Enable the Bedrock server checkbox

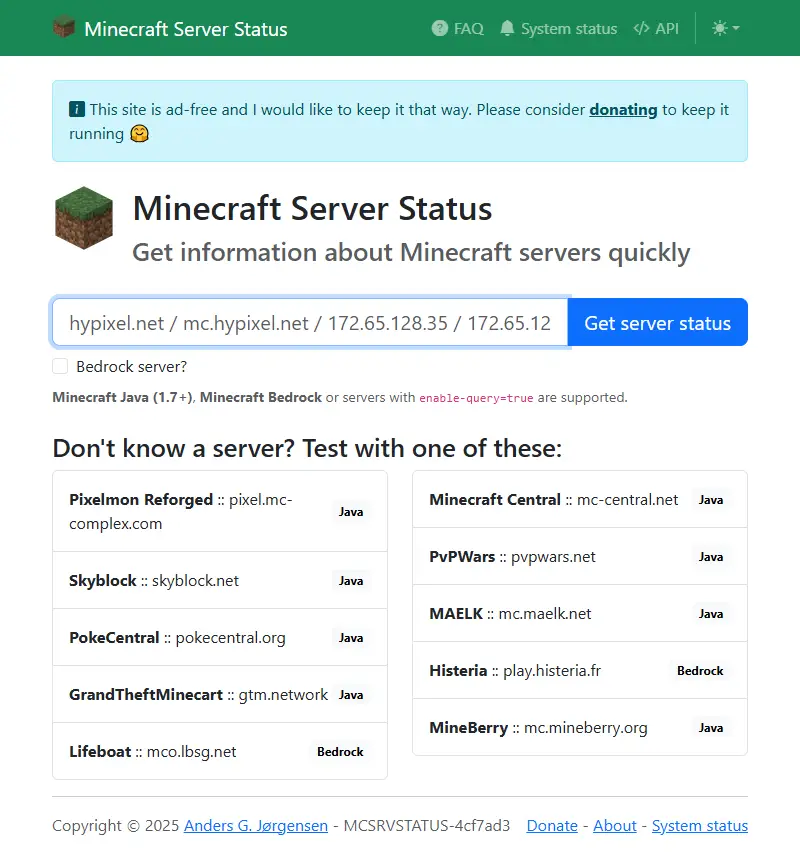tap(60, 366)
